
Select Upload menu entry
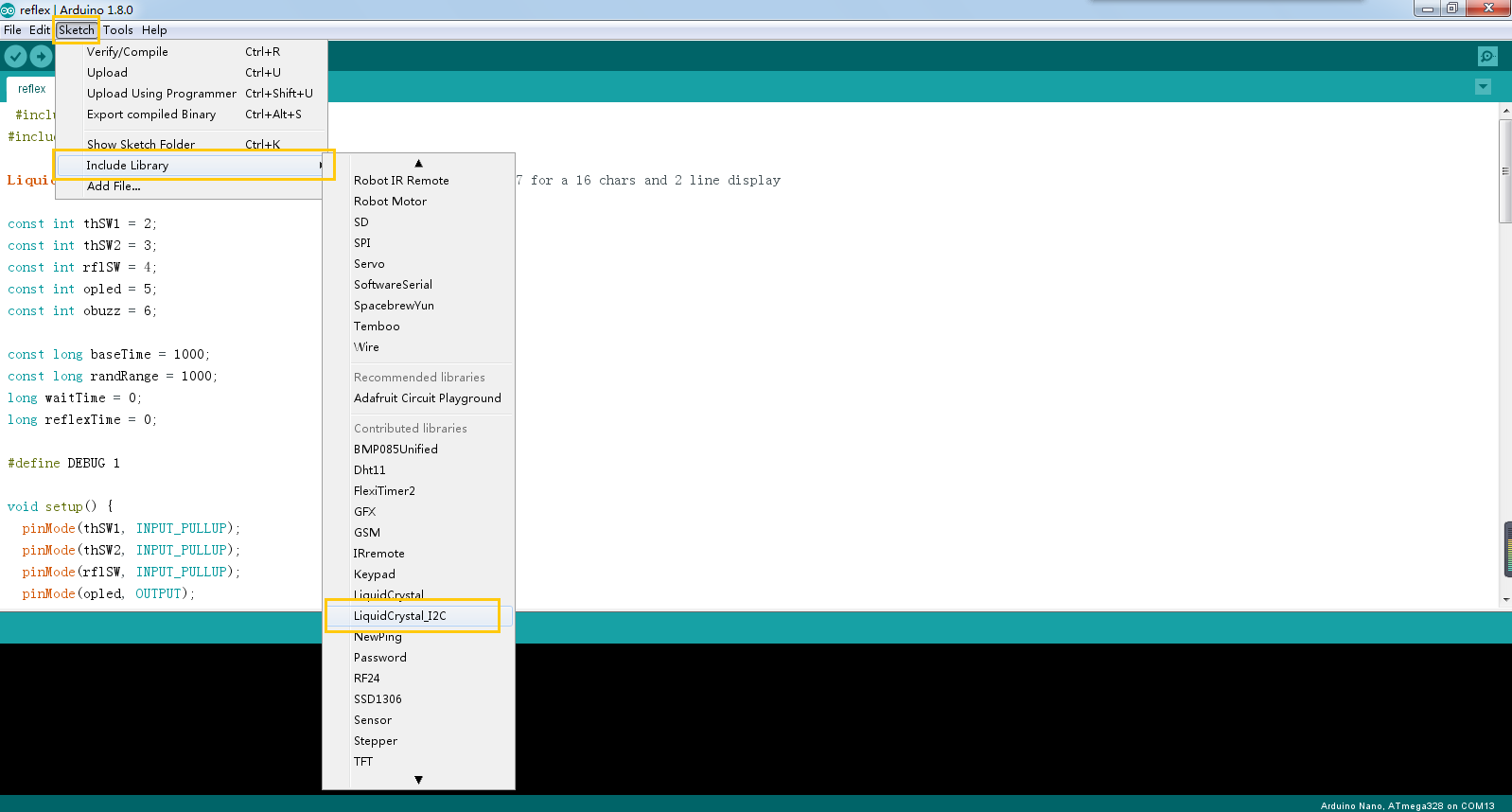[192, 73]
